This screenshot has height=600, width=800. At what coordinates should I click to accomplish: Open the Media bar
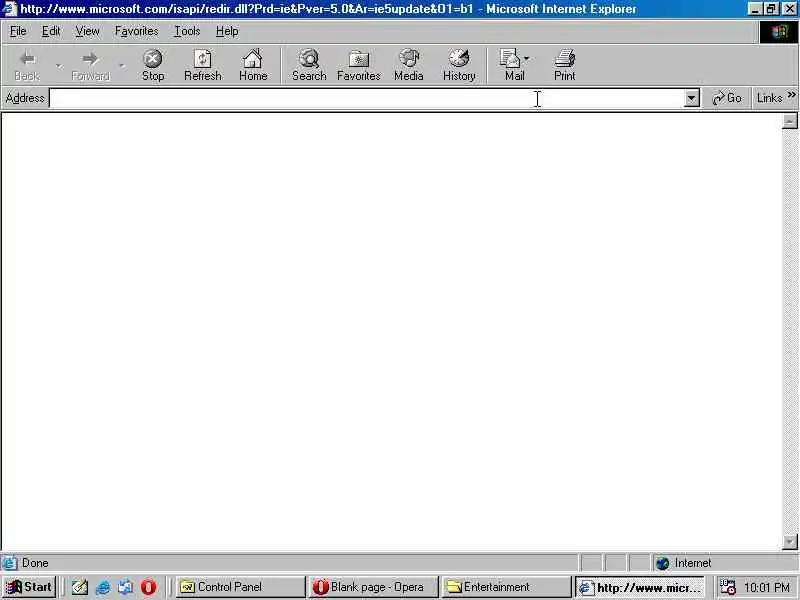[409, 65]
